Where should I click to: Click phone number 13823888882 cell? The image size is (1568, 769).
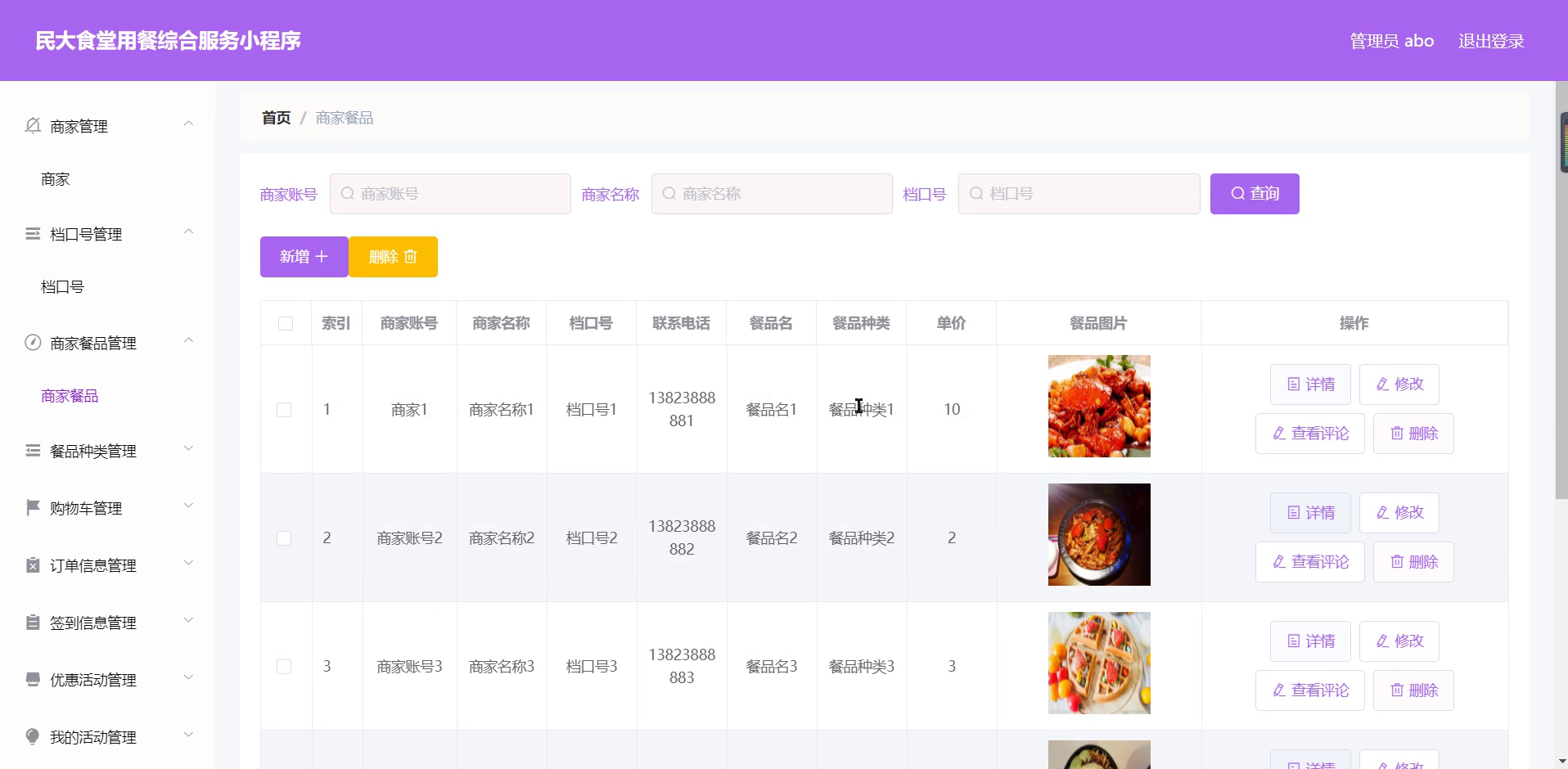click(x=682, y=537)
